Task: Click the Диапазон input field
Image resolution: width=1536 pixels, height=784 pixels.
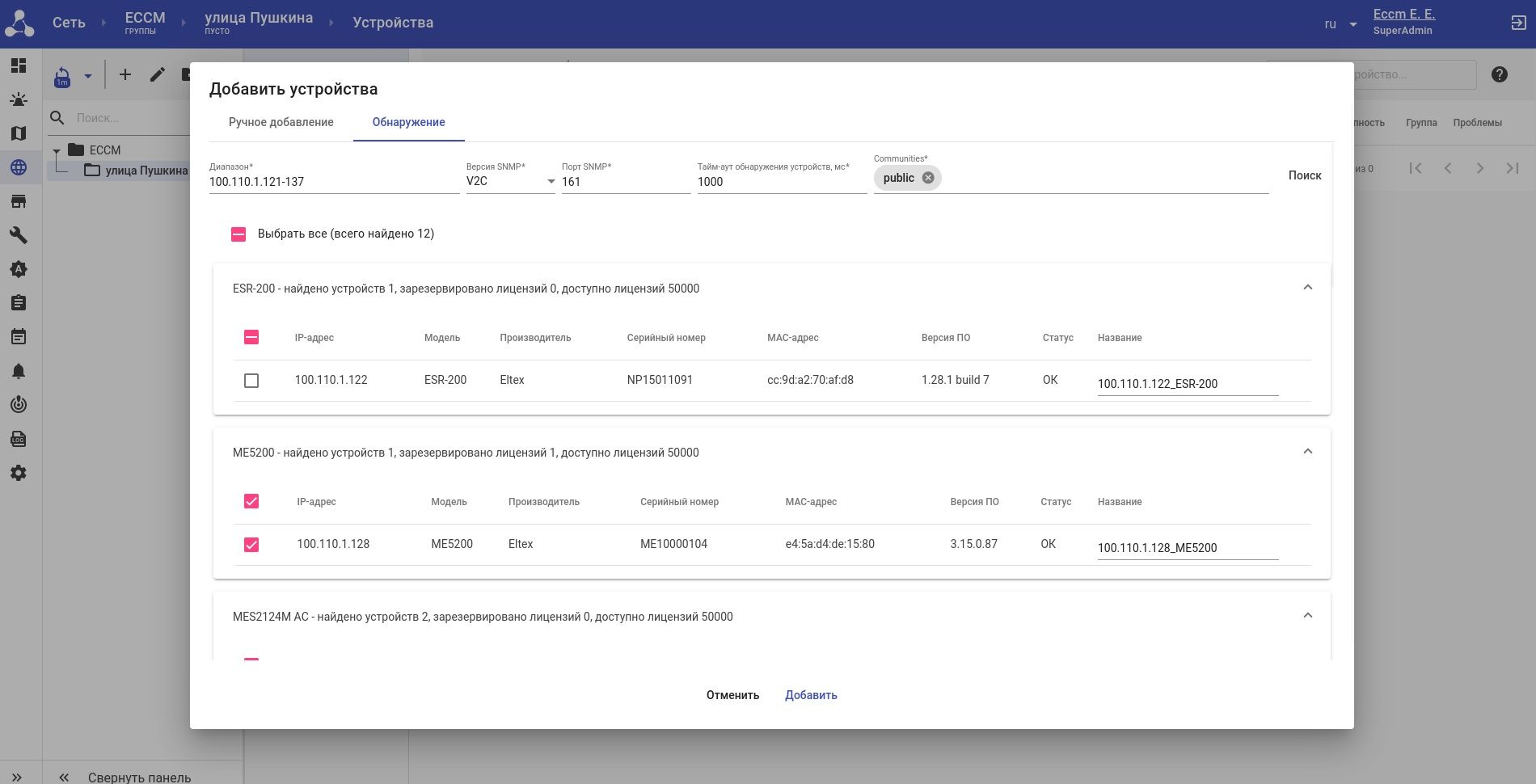Action: [x=333, y=182]
